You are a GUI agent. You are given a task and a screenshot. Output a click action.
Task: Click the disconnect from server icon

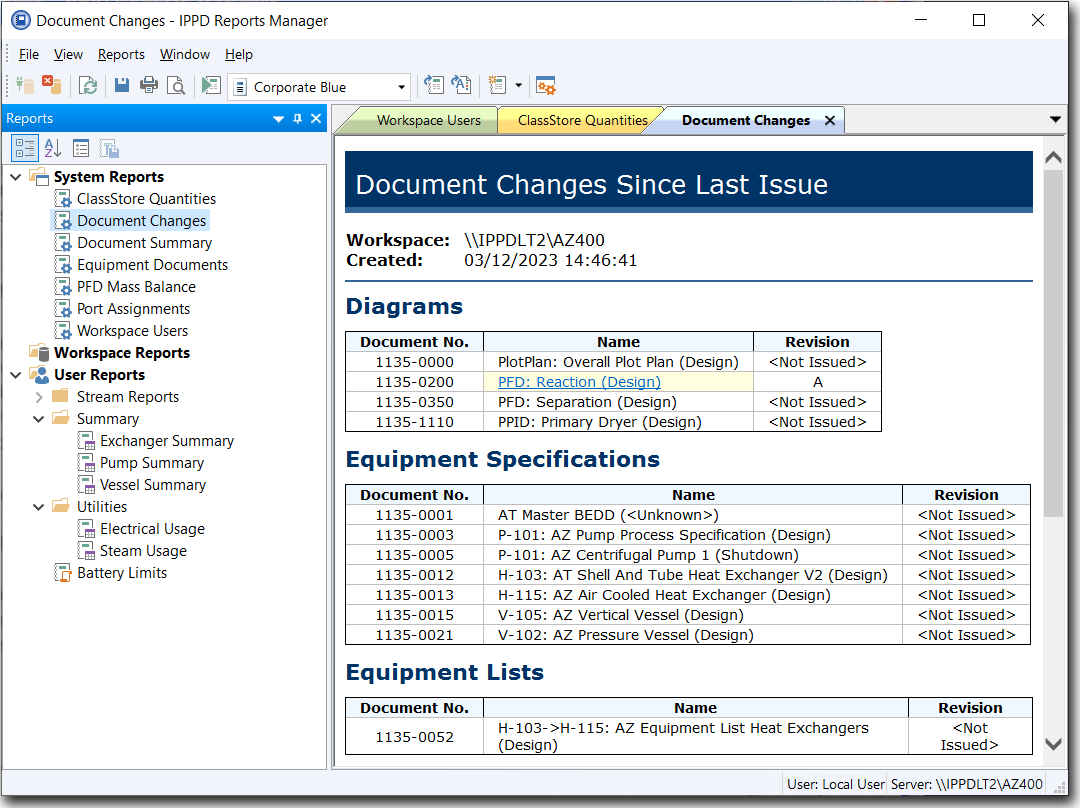(51, 86)
